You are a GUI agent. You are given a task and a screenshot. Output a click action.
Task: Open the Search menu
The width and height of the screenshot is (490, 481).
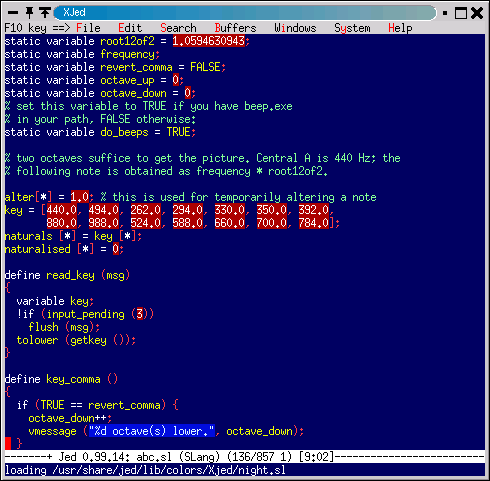pyautogui.click(x=178, y=28)
